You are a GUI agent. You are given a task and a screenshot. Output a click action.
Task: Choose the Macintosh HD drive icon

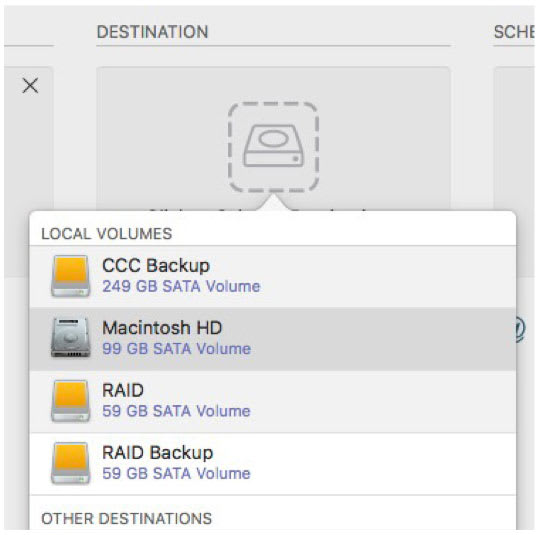71,338
